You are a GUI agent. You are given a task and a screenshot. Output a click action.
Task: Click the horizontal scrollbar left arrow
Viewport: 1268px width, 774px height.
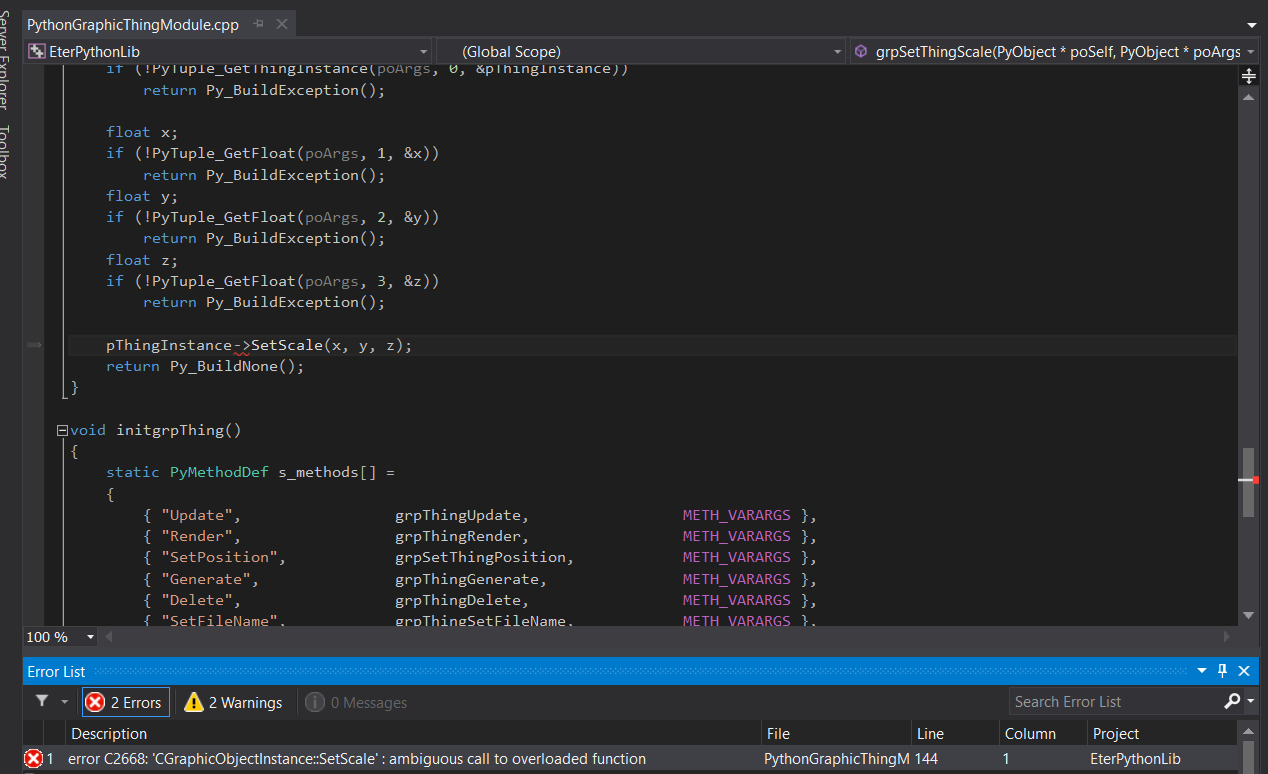pos(109,637)
